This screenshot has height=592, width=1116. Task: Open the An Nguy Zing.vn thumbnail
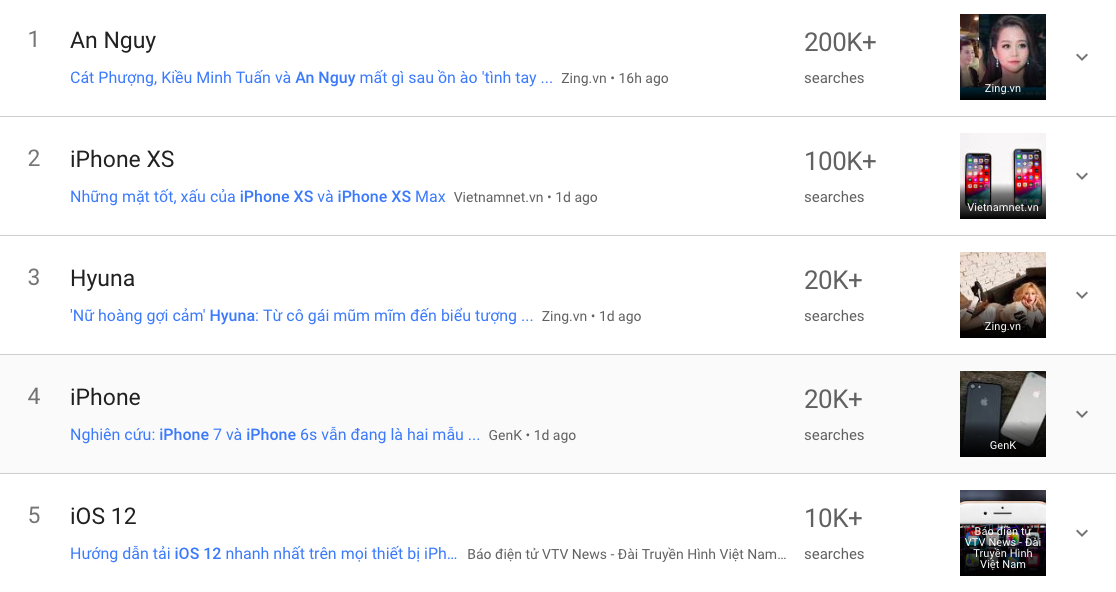[1002, 57]
